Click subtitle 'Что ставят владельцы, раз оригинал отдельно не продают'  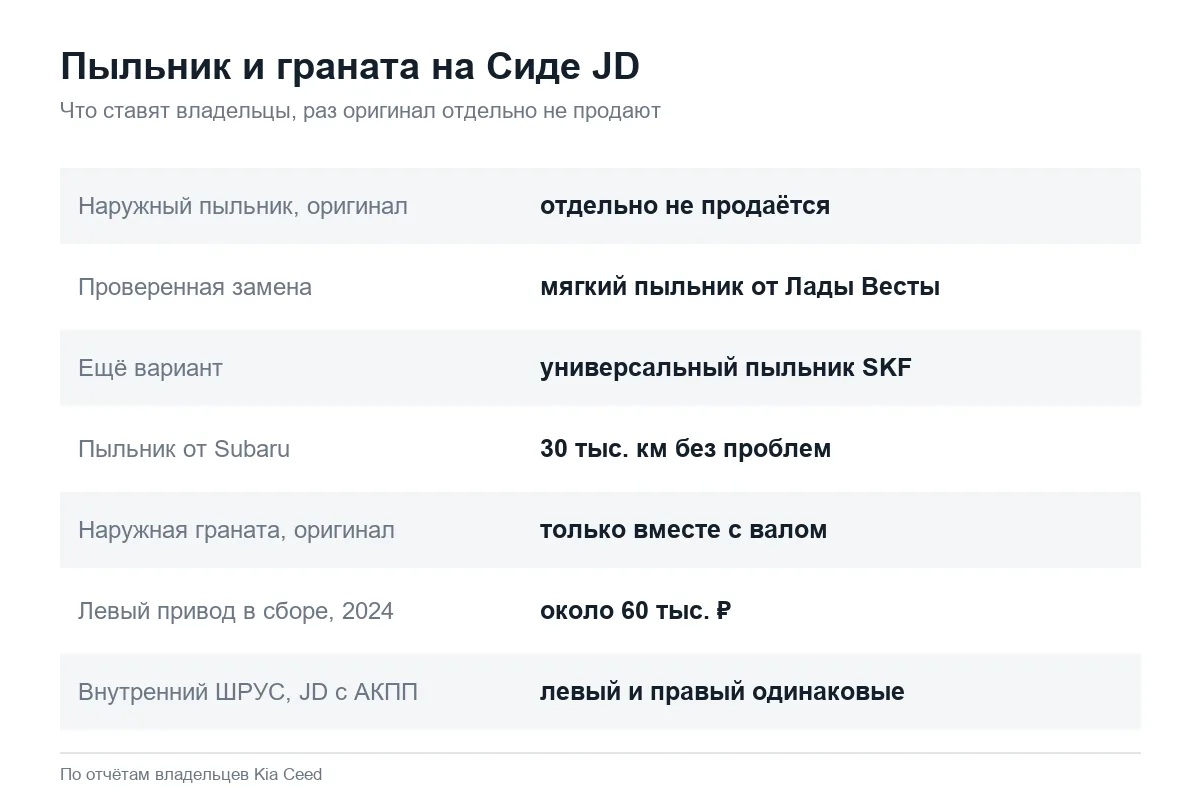point(360,111)
